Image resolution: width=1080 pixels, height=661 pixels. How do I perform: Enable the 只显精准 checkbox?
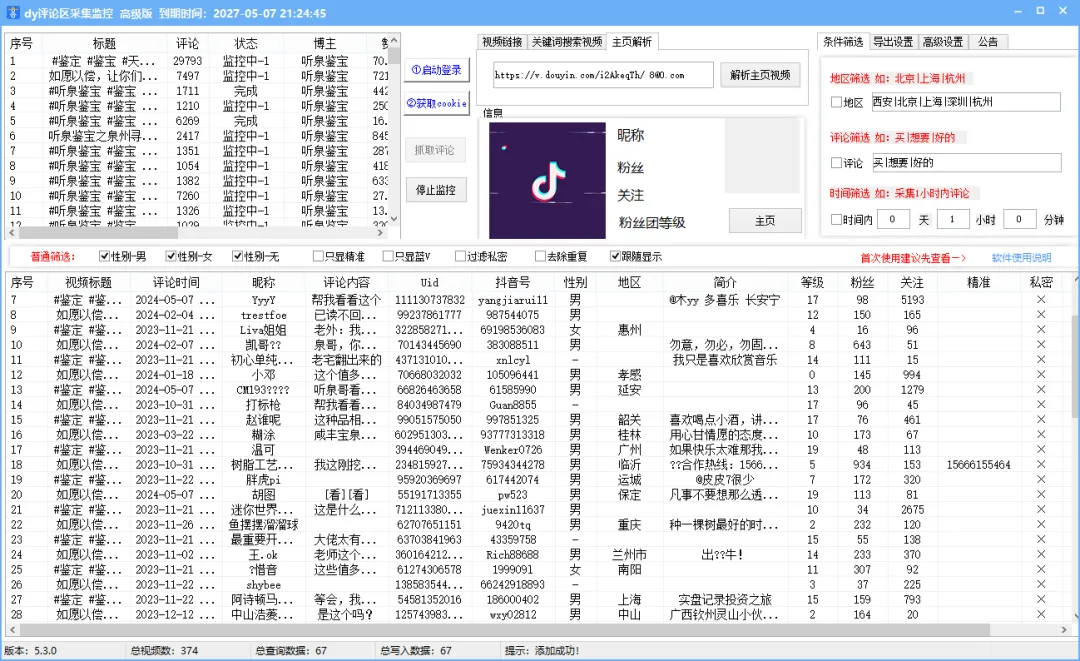318,256
